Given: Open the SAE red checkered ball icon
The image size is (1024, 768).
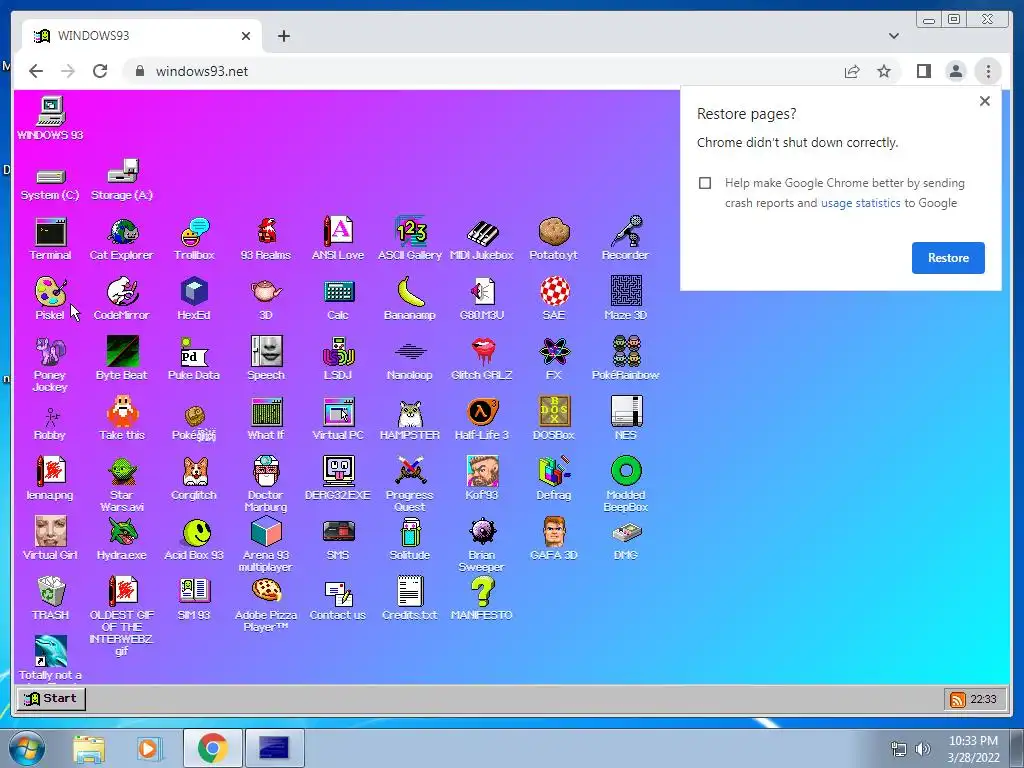Looking at the screenshot, I should point(554,299).
